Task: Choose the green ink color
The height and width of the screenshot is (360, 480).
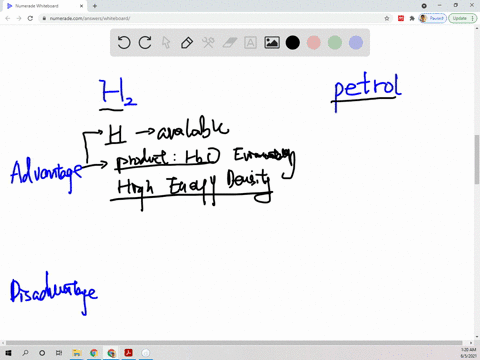Action: click(335, 43)
